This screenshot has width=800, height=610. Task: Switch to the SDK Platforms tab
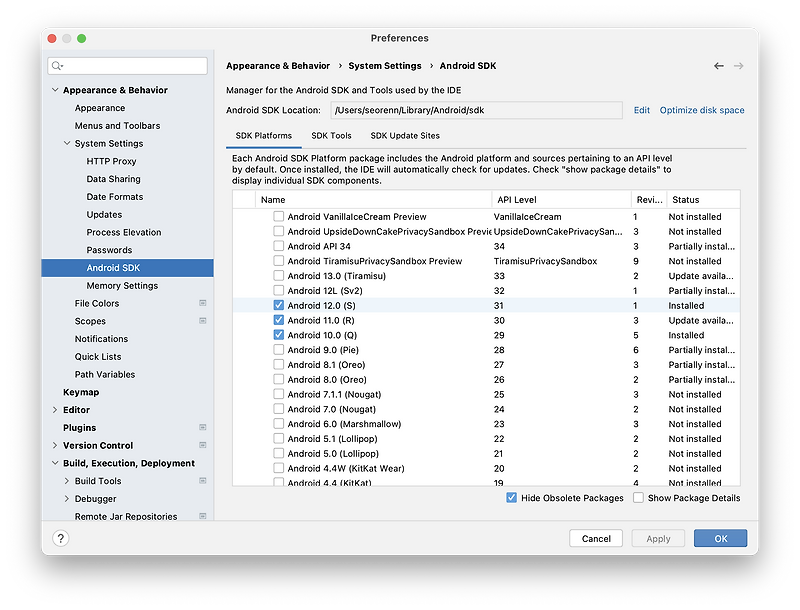point(264,136)
